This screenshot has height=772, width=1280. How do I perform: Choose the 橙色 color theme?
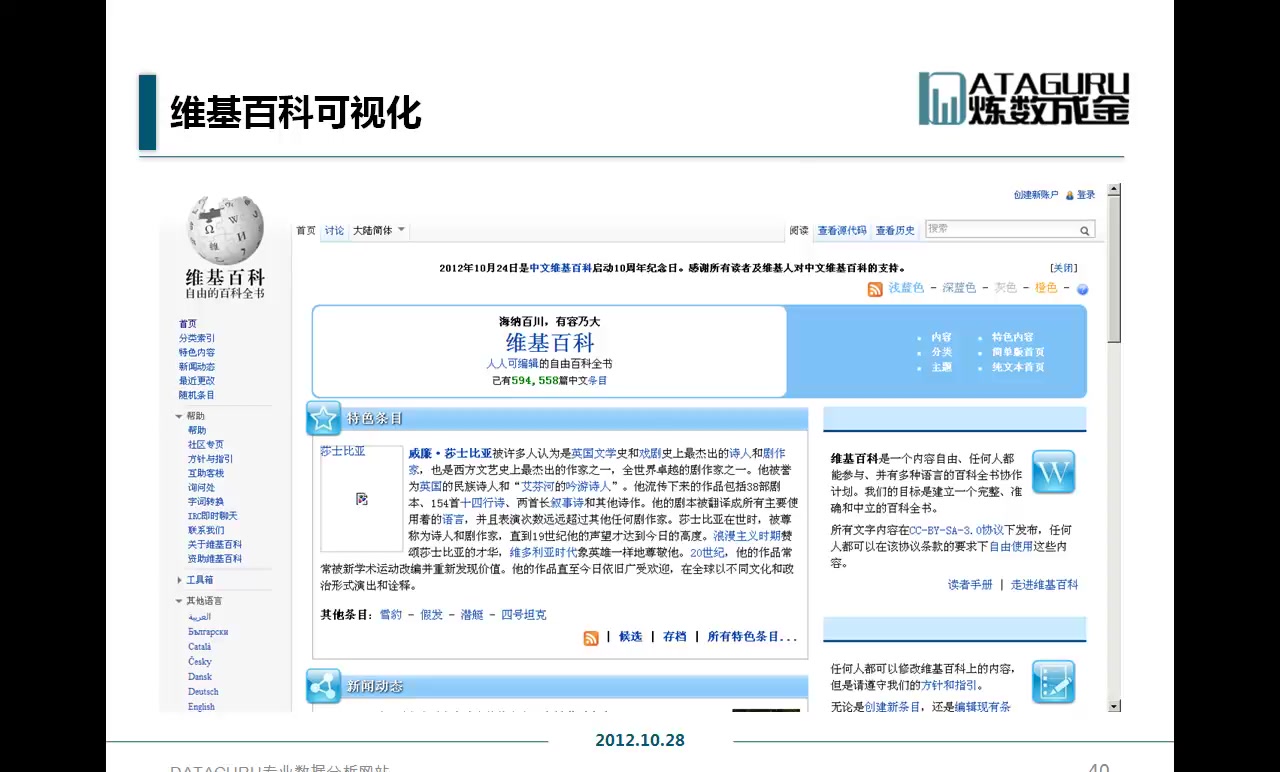click(x=1046, y=288)
